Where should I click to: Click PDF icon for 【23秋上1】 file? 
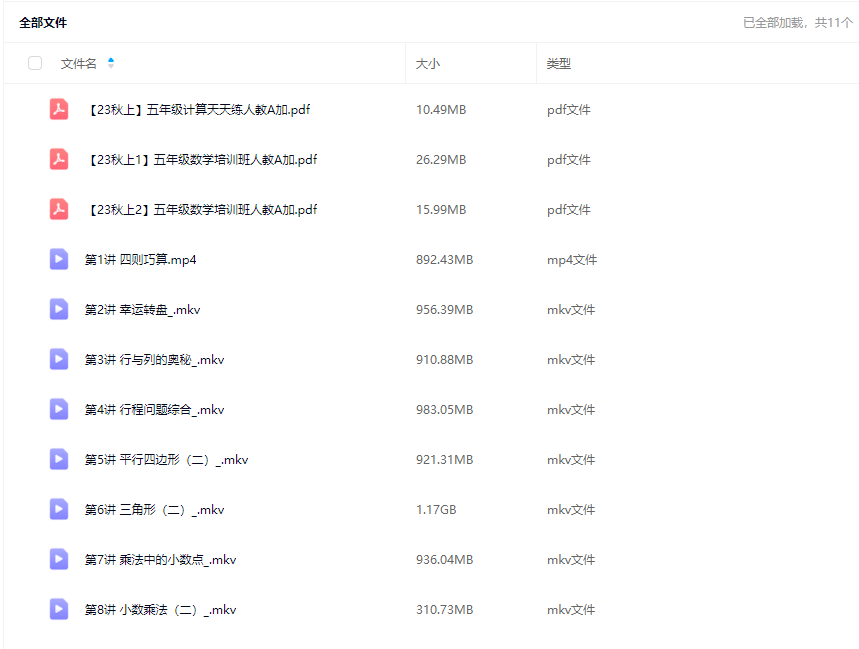click(x=59, y=160)
